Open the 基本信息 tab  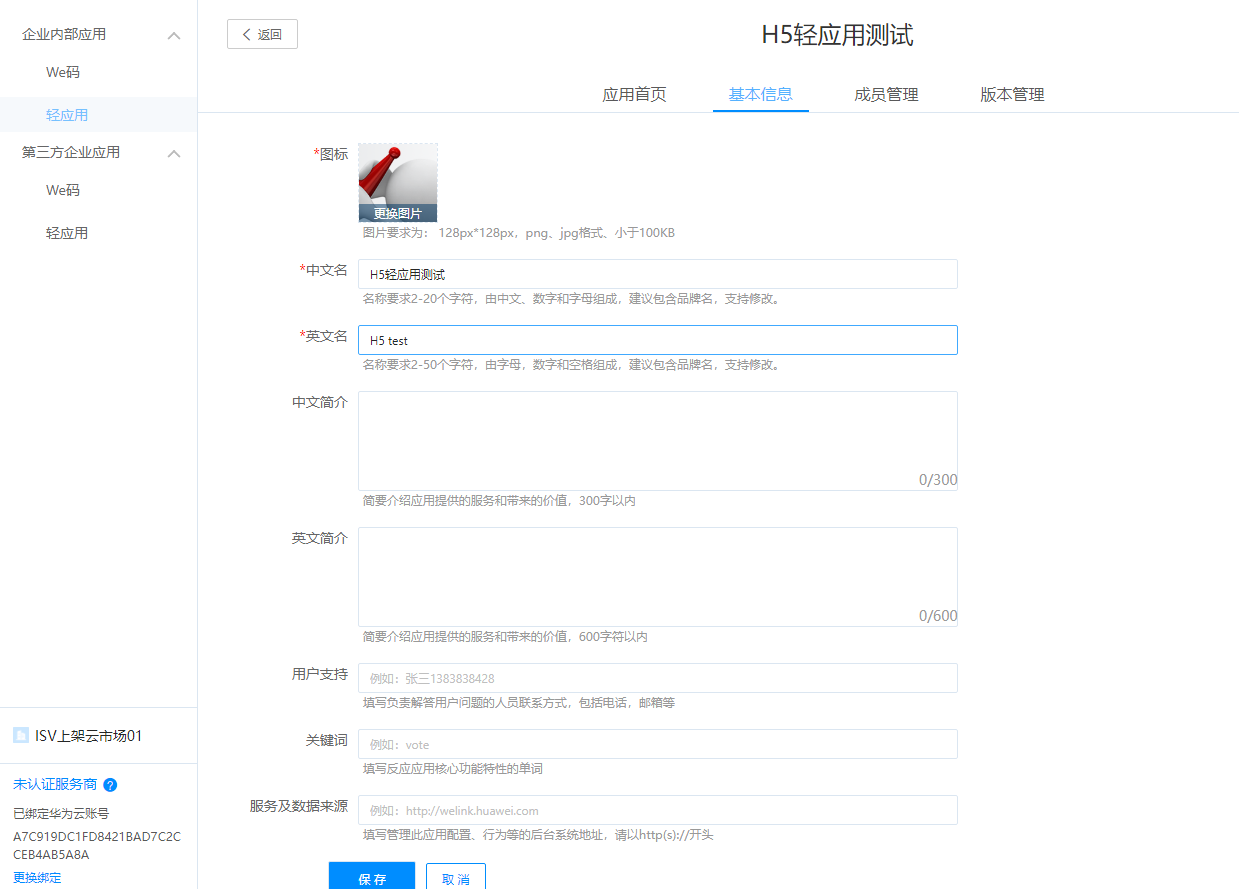click(x=760, y=94)
